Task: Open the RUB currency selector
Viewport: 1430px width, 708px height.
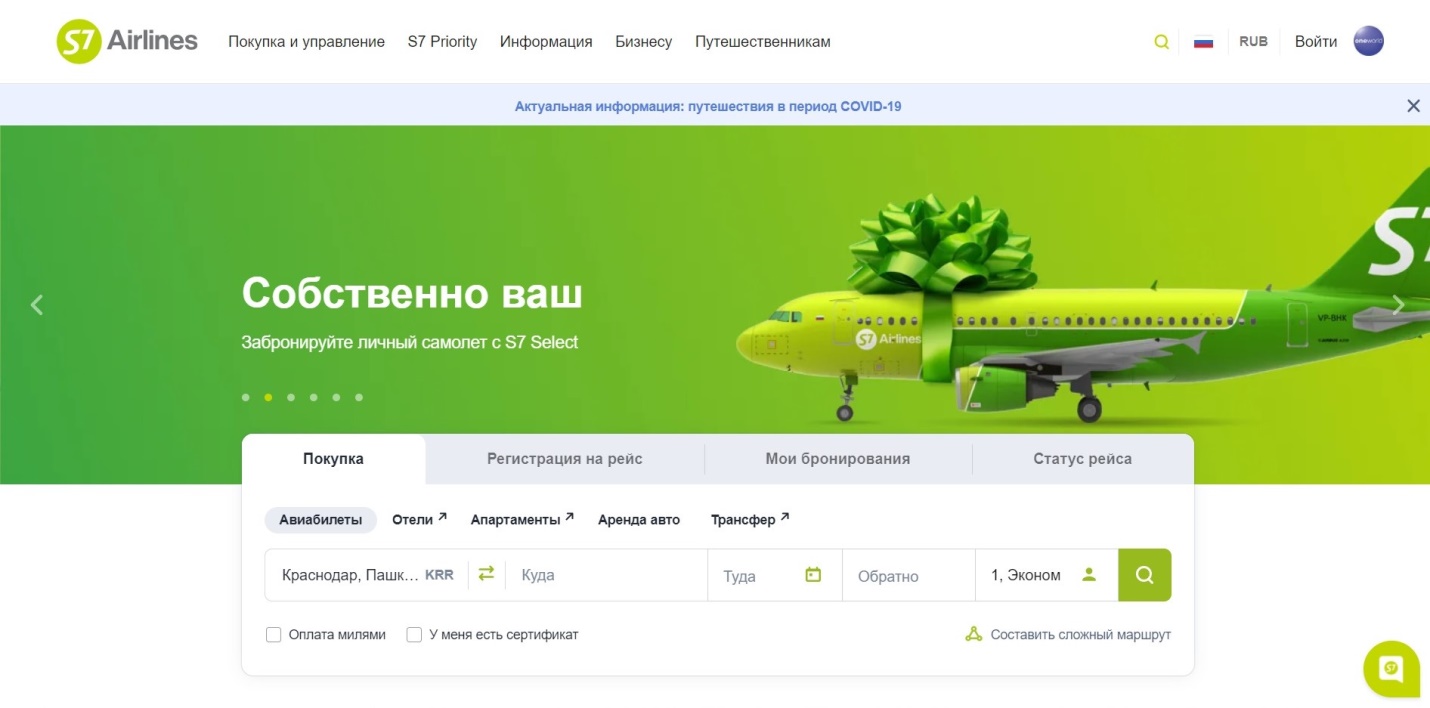Action: coord(1253,41)
